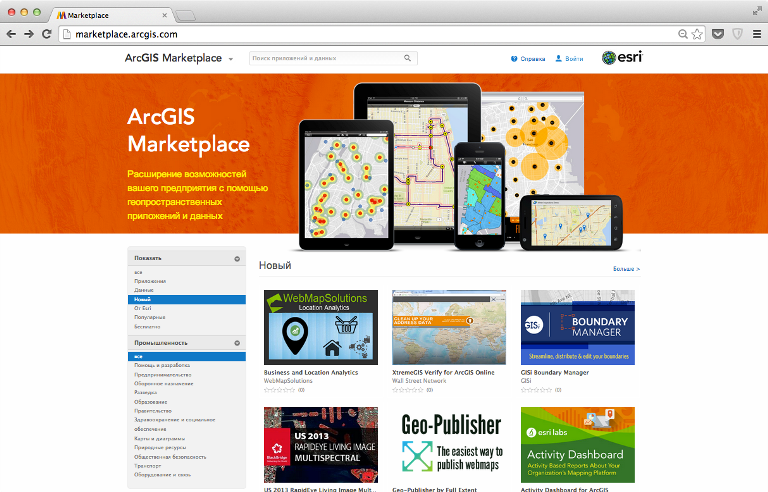The image size is (768, 492).
Task: Click the Войти sign-in link
Action: coord(574,59)
